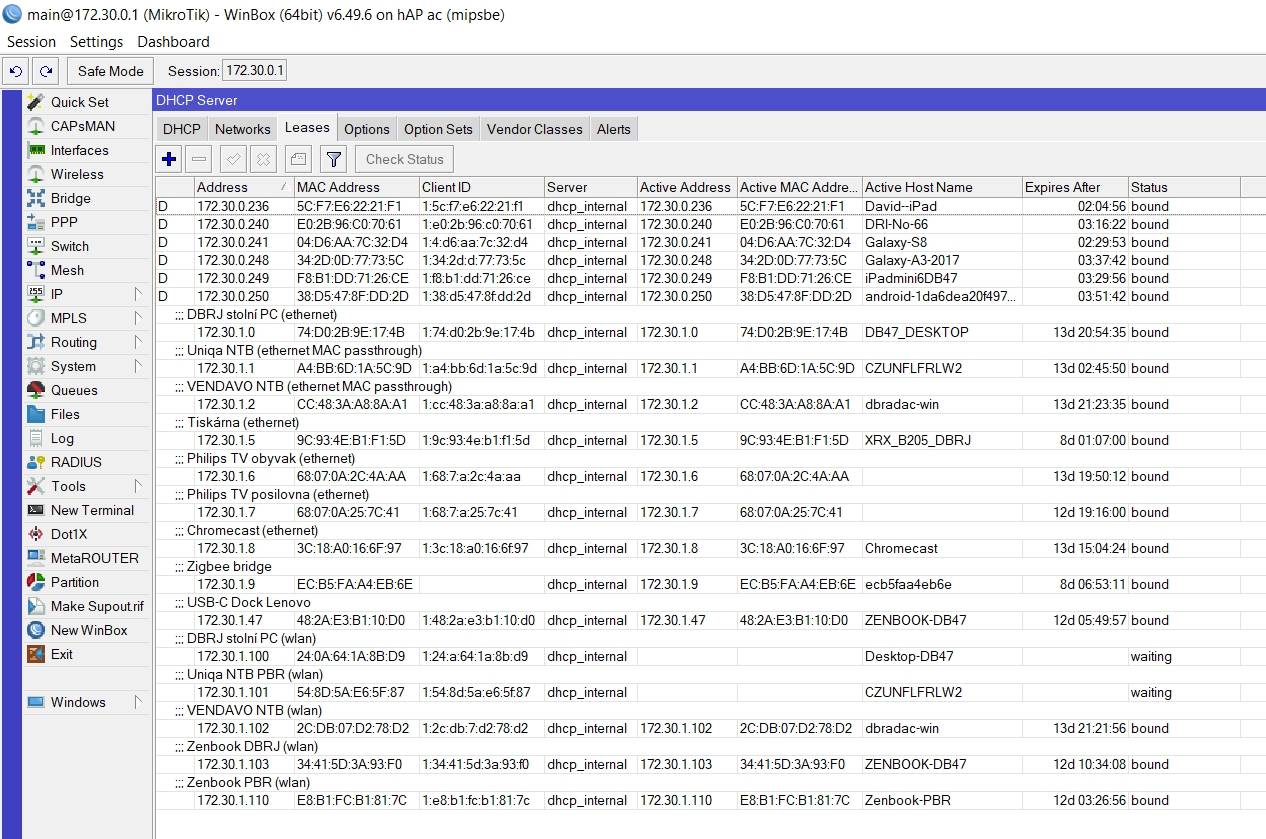Select waiting status of Desktop-DB47 row
This screenshot has width=1266, height=839.
[1184, 656]
